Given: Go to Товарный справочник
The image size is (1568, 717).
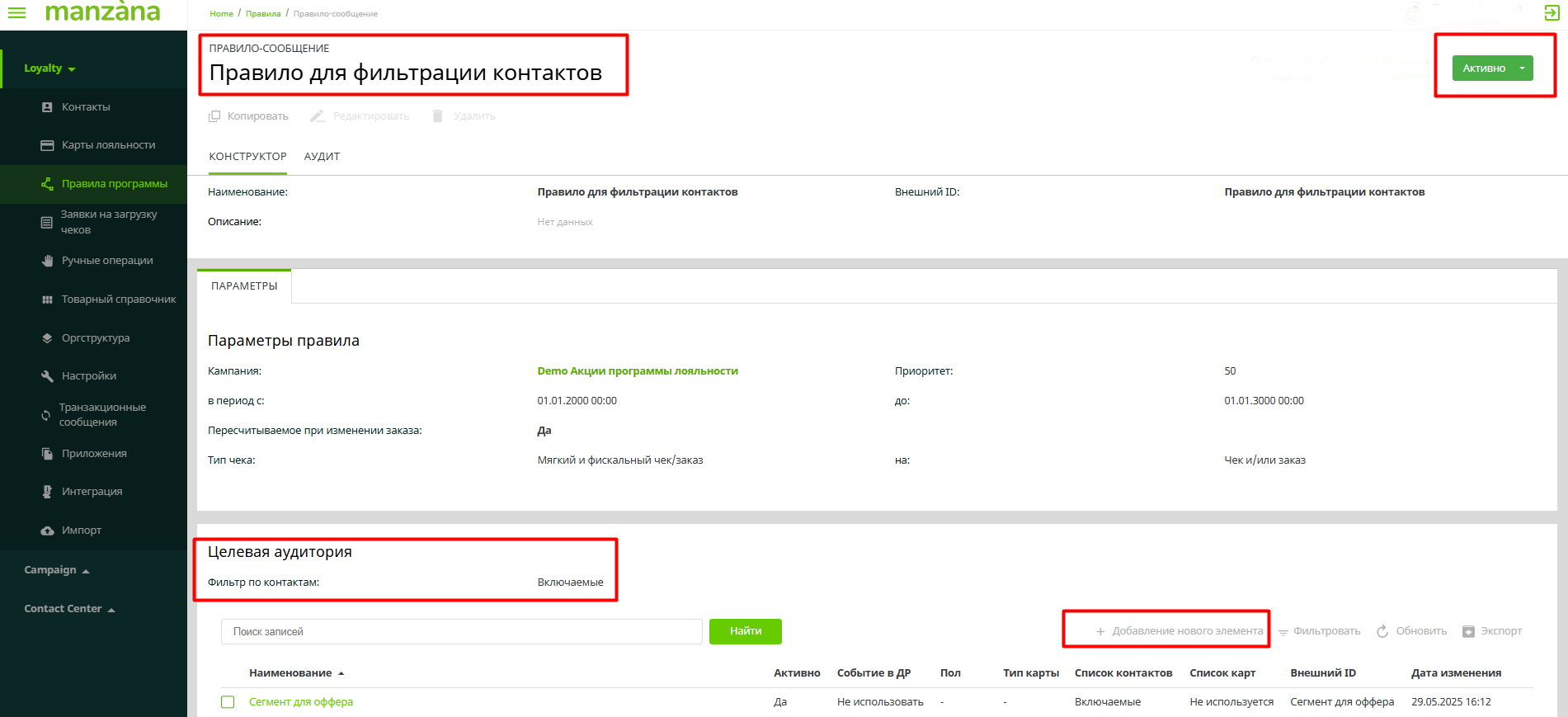Looking at the screenshot, I should tap(119, 300).
